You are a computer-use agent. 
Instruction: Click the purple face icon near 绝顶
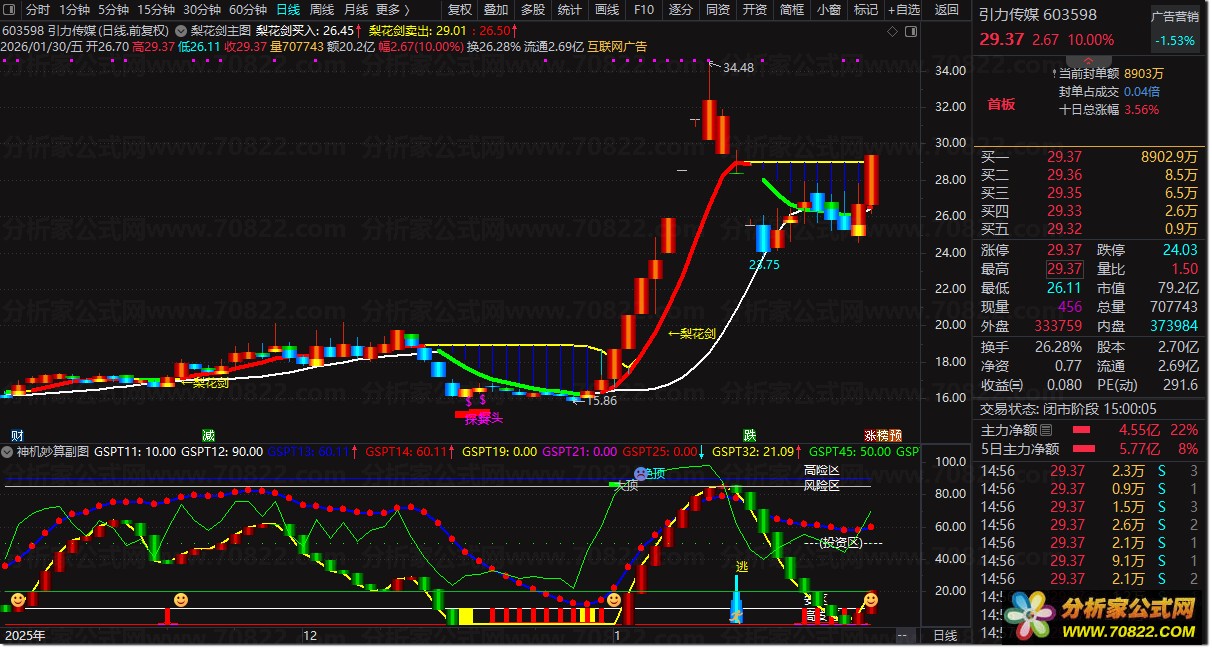click(x=640, y=473)
